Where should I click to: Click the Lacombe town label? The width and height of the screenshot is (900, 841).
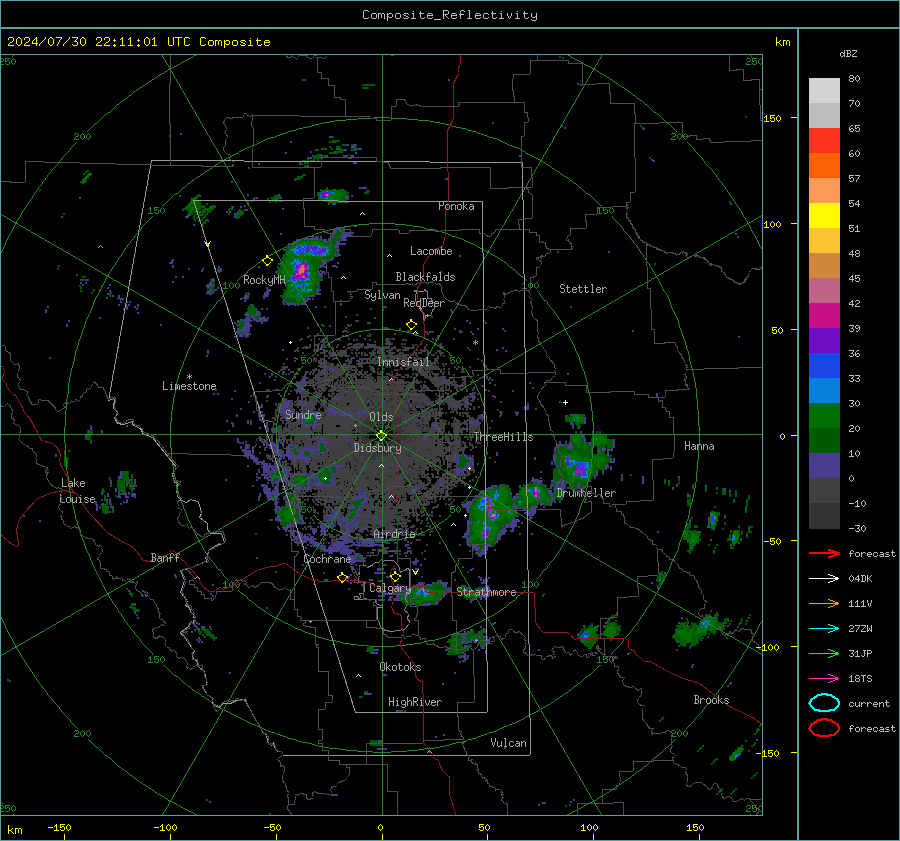coord(431,251)
